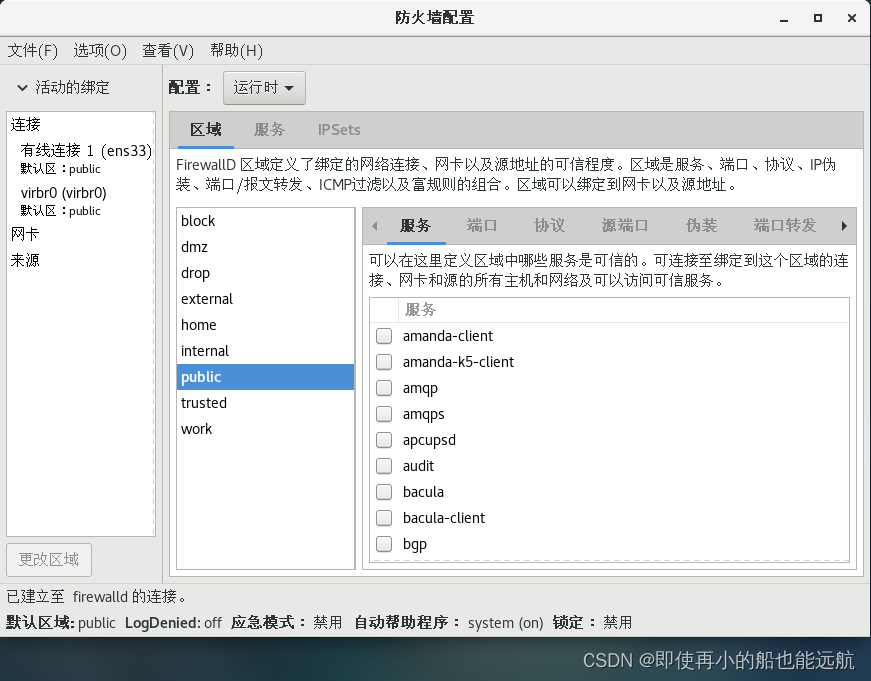Screen dimensions: 871x681
Task: Check the audit service box
Action: coord(384,466)
